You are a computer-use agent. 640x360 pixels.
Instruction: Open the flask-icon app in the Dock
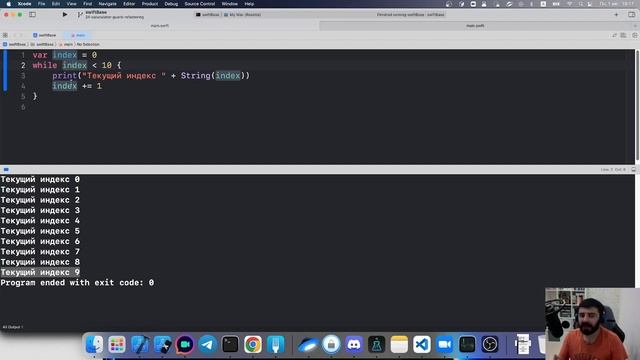(x=376, y=344)
